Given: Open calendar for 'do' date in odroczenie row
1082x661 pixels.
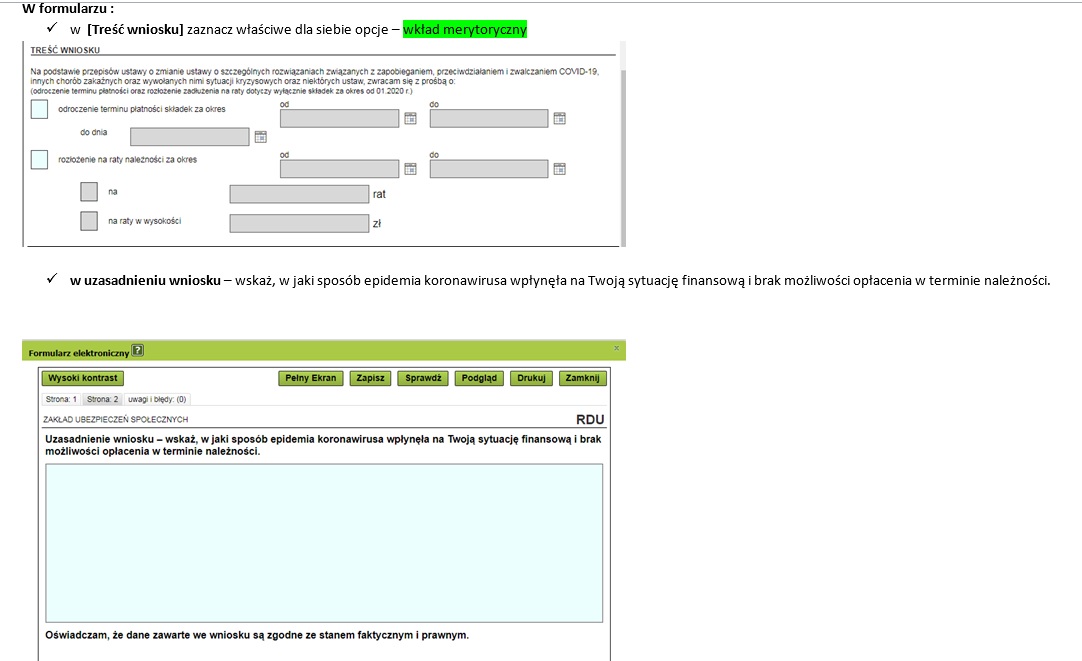Looking at the screenshot, I should pyautogui.click(x=560, y=119).
